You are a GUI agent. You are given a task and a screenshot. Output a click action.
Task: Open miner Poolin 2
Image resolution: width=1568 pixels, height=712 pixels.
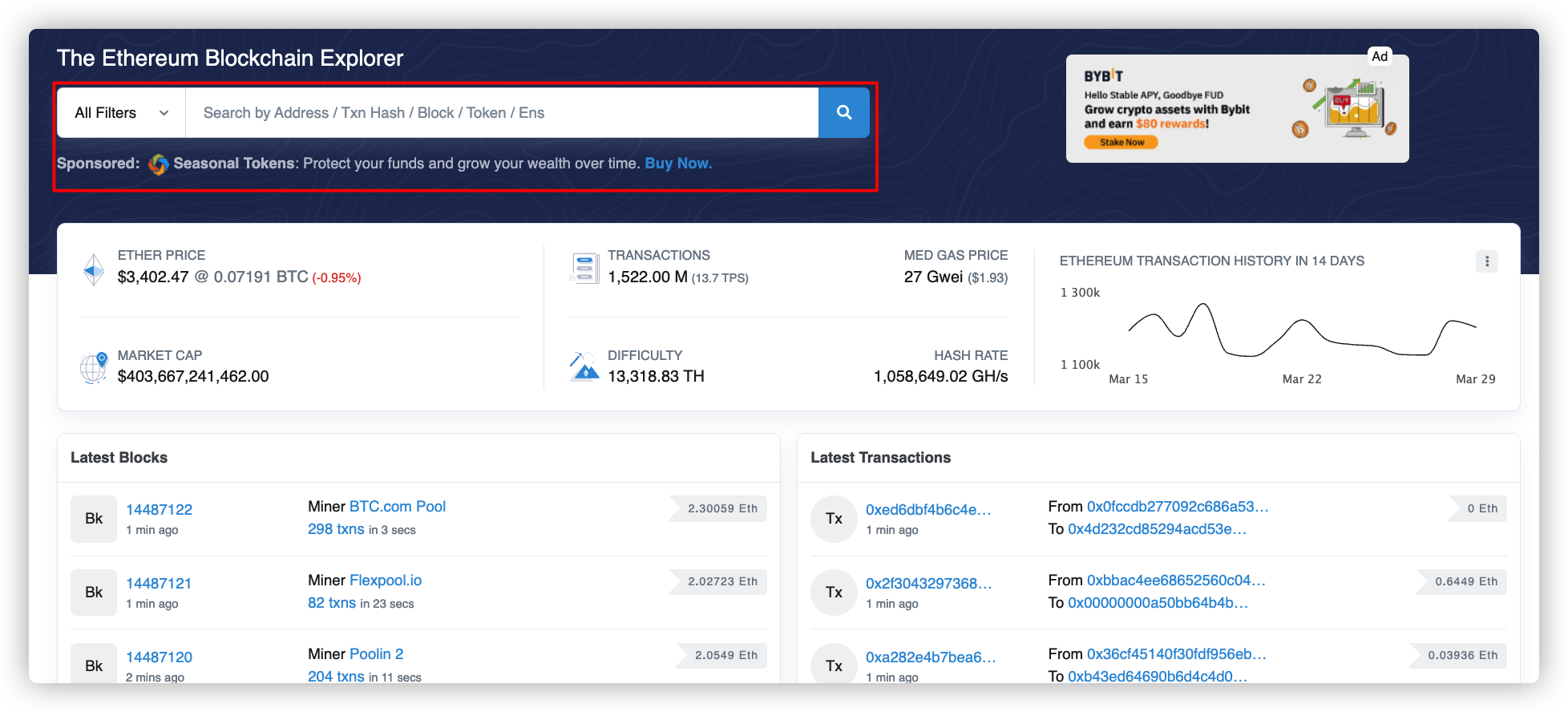point(377,653)
